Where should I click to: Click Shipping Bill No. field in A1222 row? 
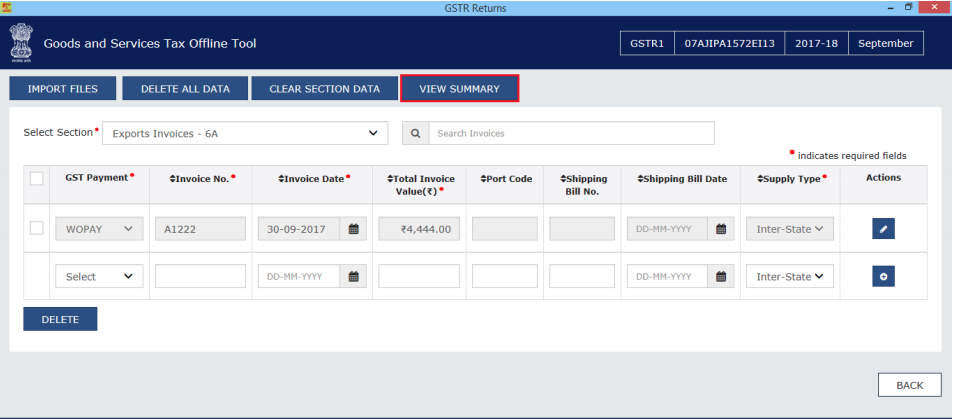pyautogui.click(x=582, y=229)
